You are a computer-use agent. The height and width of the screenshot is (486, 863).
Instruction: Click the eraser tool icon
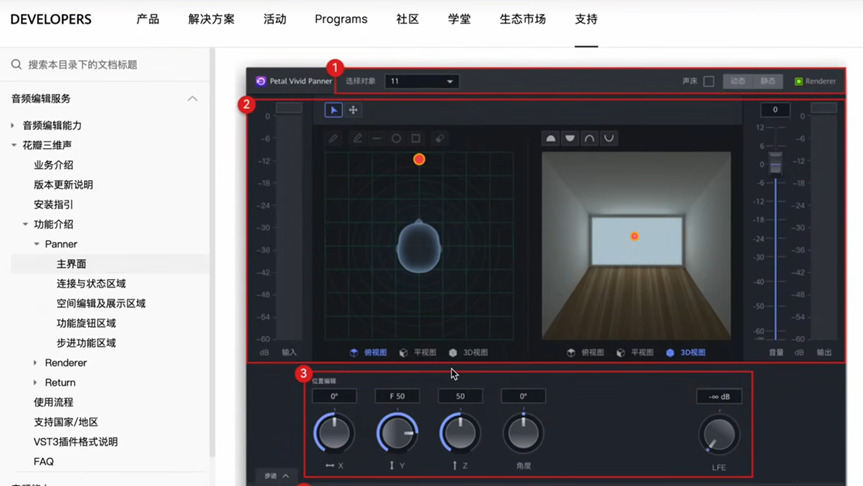439,139
